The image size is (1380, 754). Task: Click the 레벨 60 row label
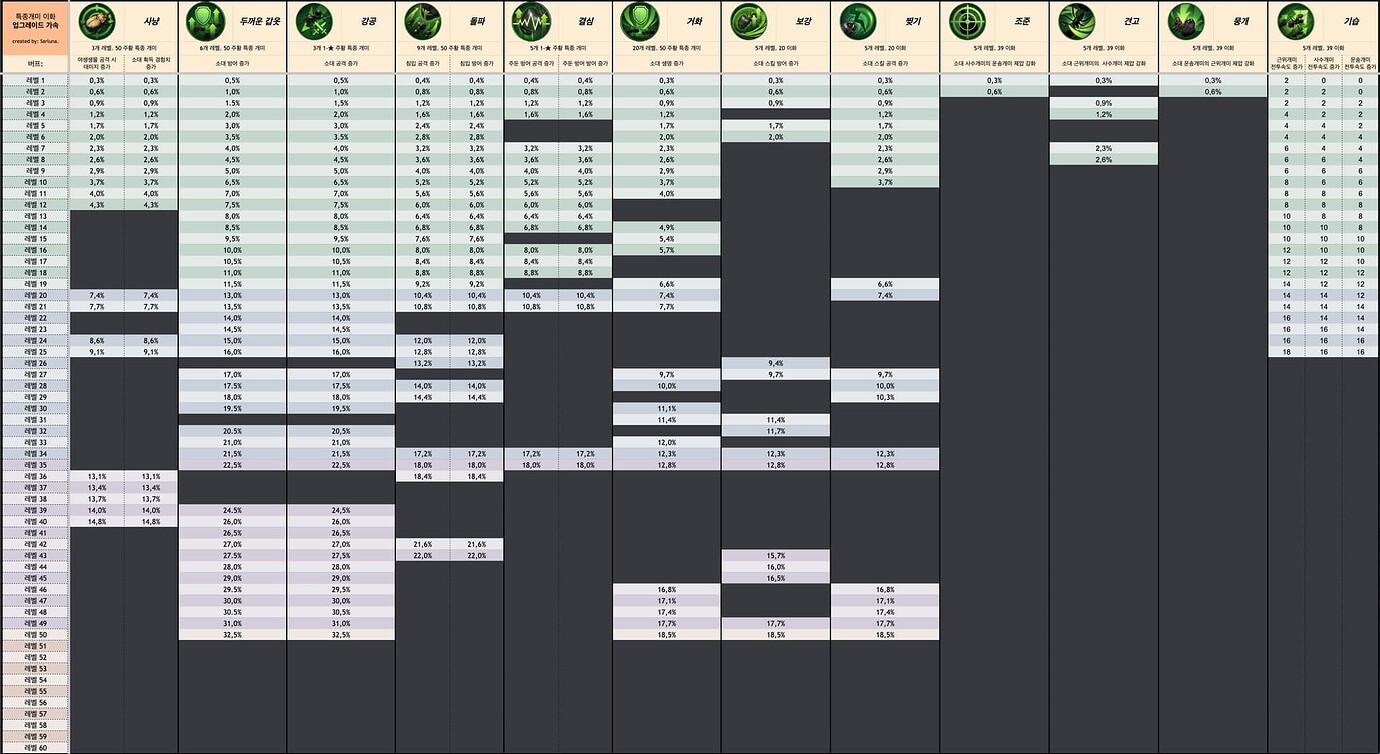pyautogui.click(x=35, y=748)
